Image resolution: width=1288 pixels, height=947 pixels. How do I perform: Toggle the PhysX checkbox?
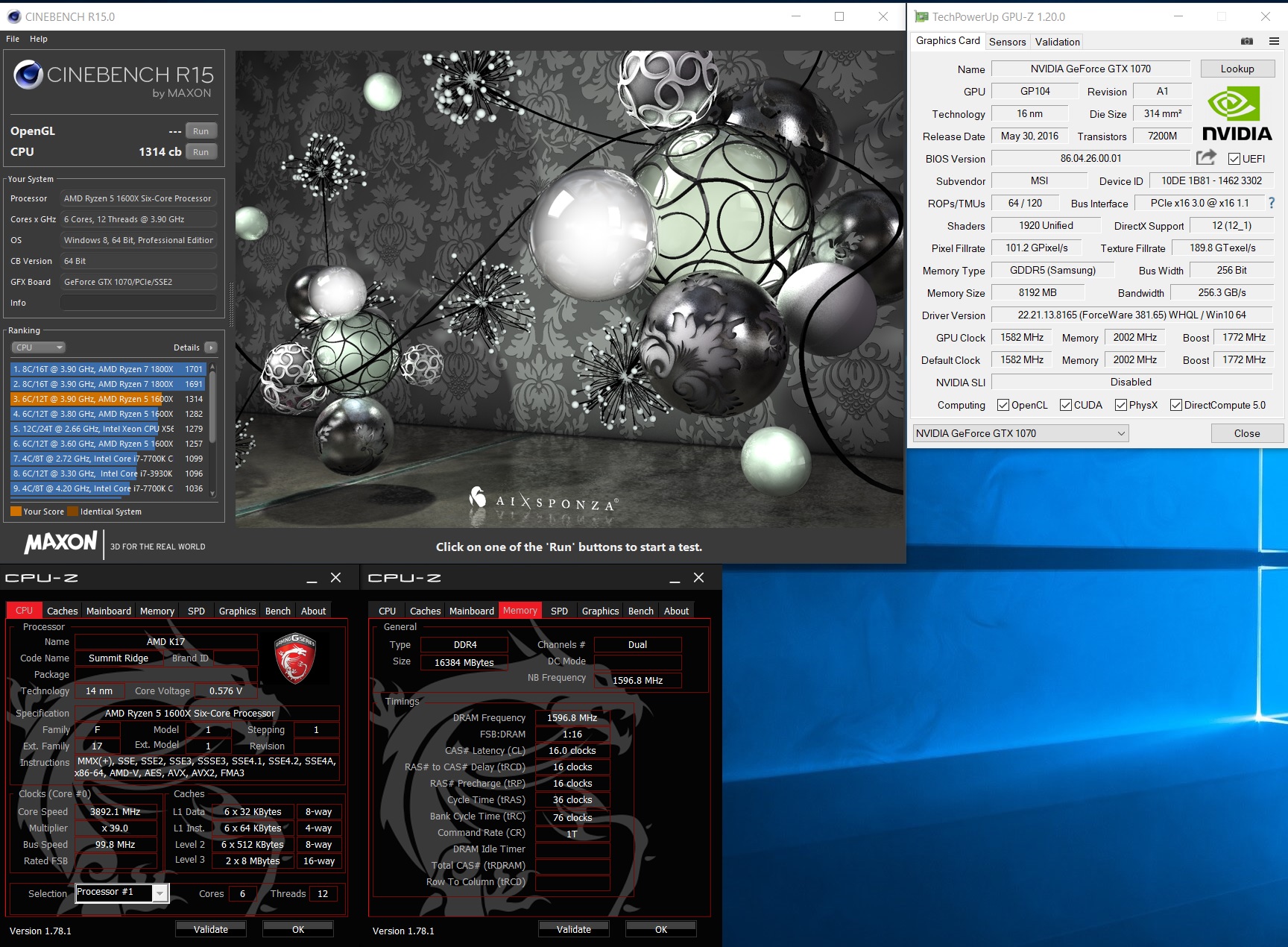(x=1121, y=405)
